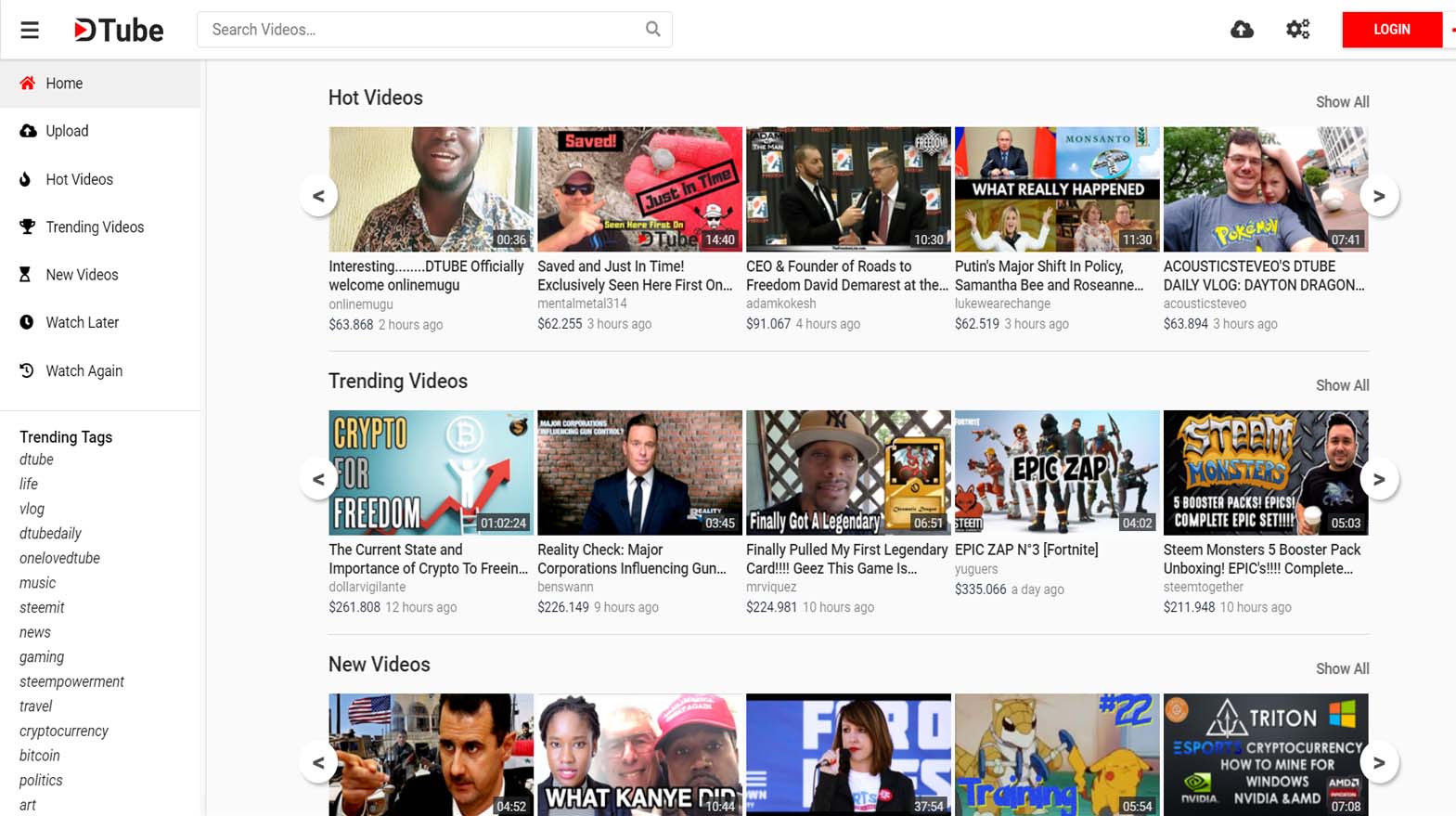Select the life trending tag
This screenshot has width=1456, height=816.
tap(29, 484)
